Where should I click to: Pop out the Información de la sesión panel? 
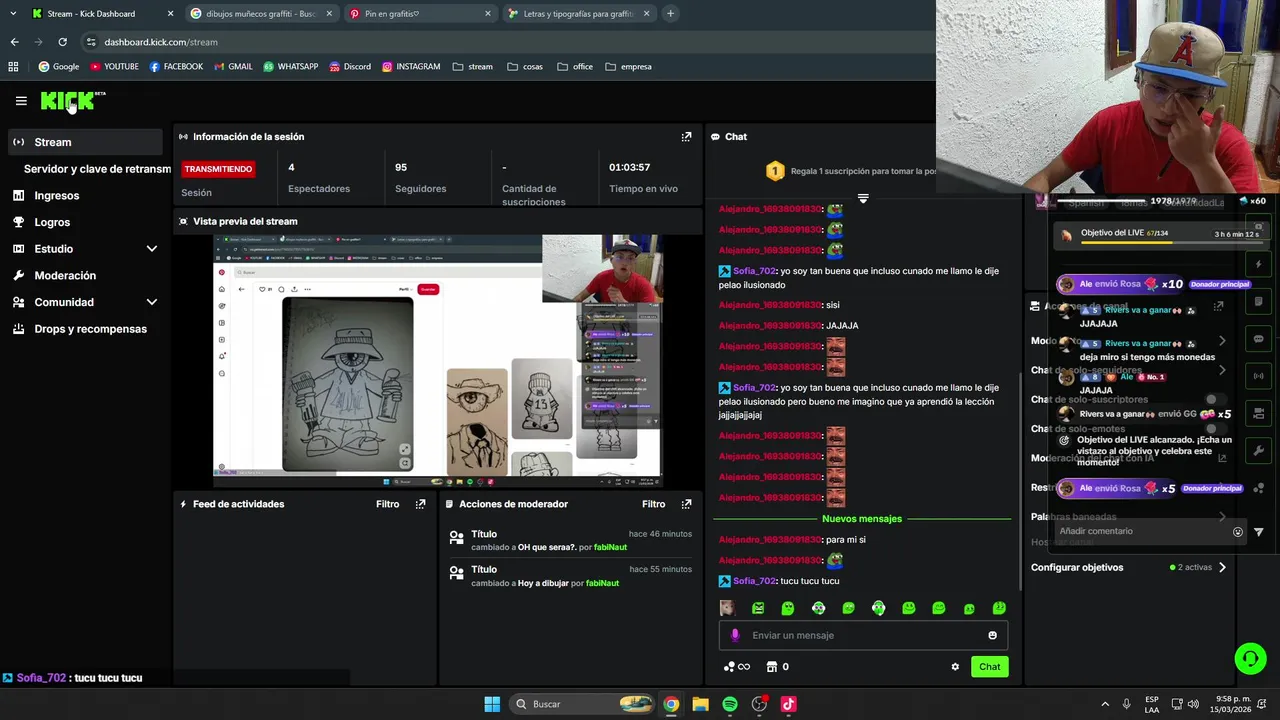686,137
